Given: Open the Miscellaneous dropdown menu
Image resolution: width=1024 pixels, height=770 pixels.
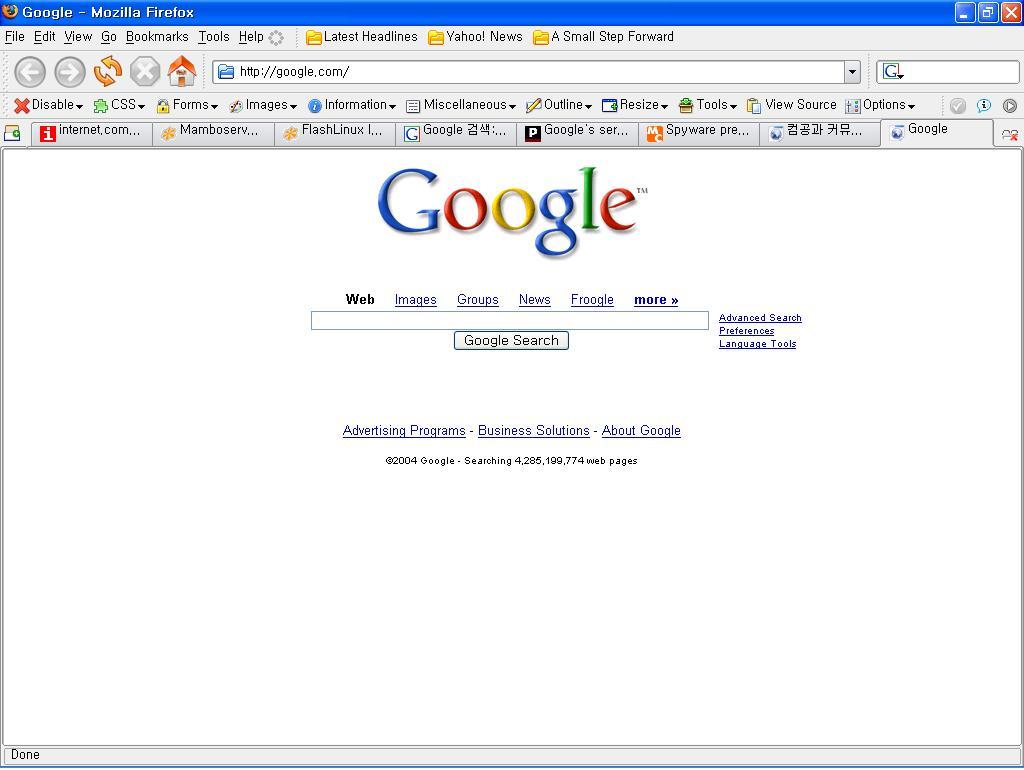Looking at the screenshot, I should pyautogui.click(x=461, y=105).
